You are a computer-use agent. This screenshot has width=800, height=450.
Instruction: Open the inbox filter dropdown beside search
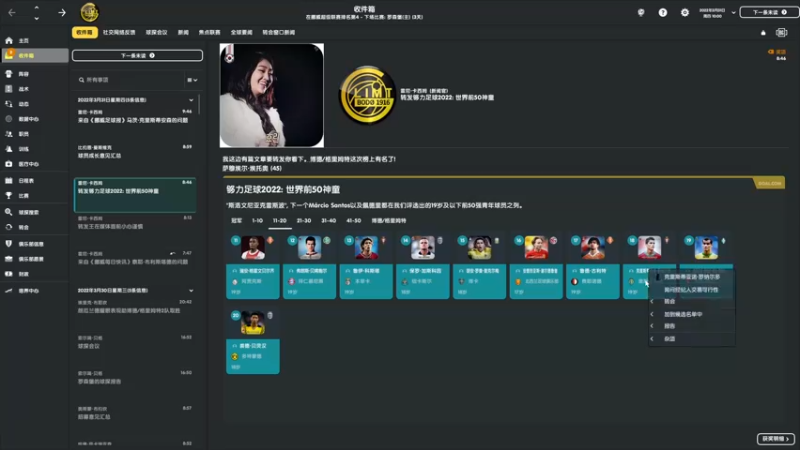192,80
